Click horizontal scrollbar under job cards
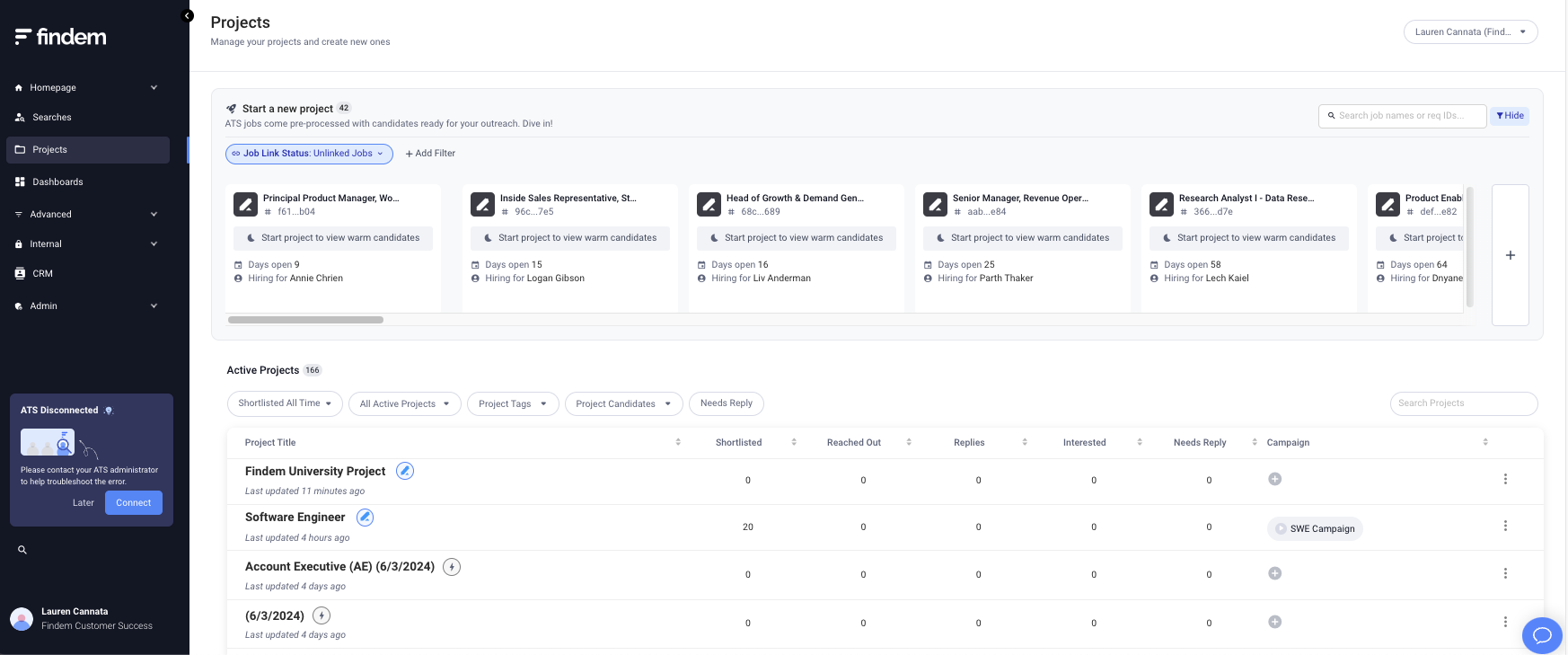 (305, 320)
